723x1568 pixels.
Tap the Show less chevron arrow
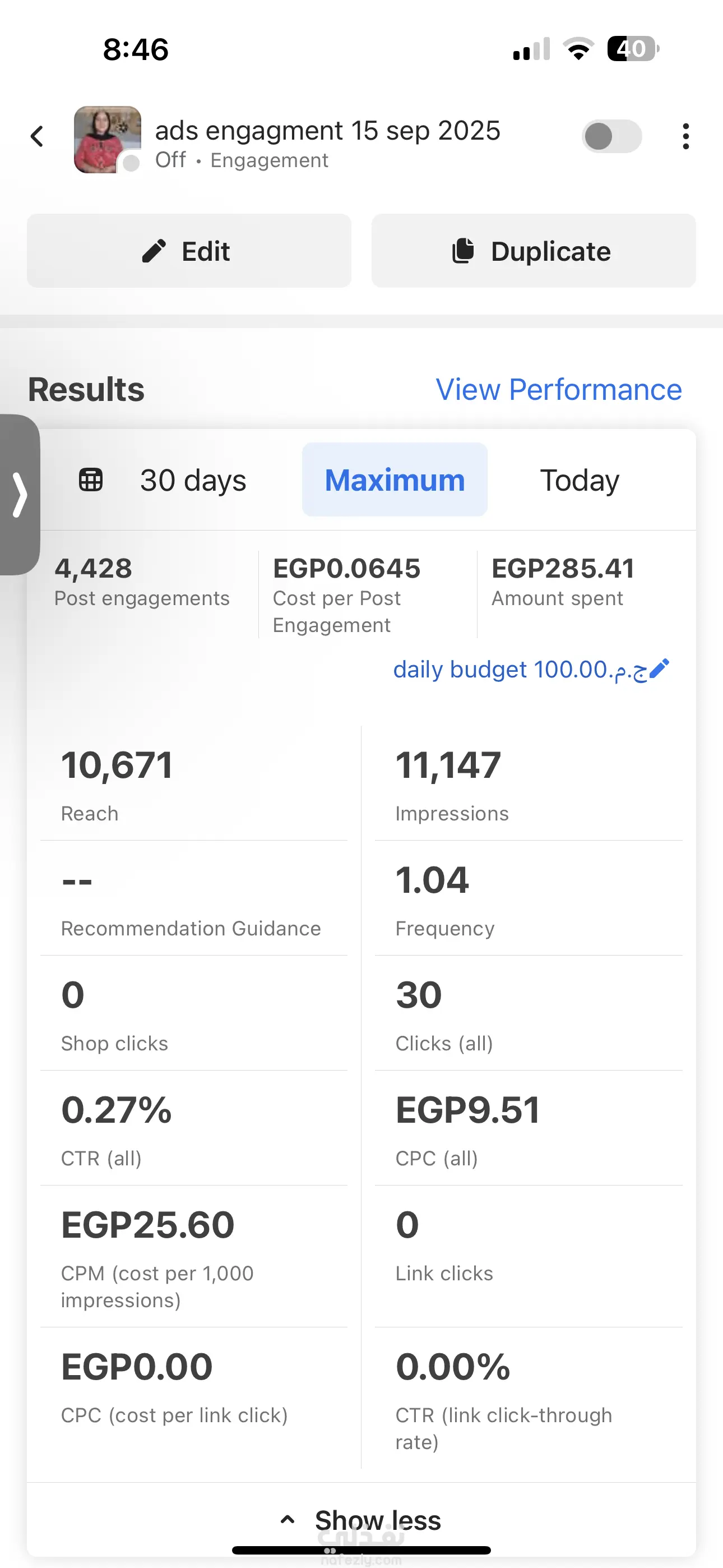(x=288, y=1519)
